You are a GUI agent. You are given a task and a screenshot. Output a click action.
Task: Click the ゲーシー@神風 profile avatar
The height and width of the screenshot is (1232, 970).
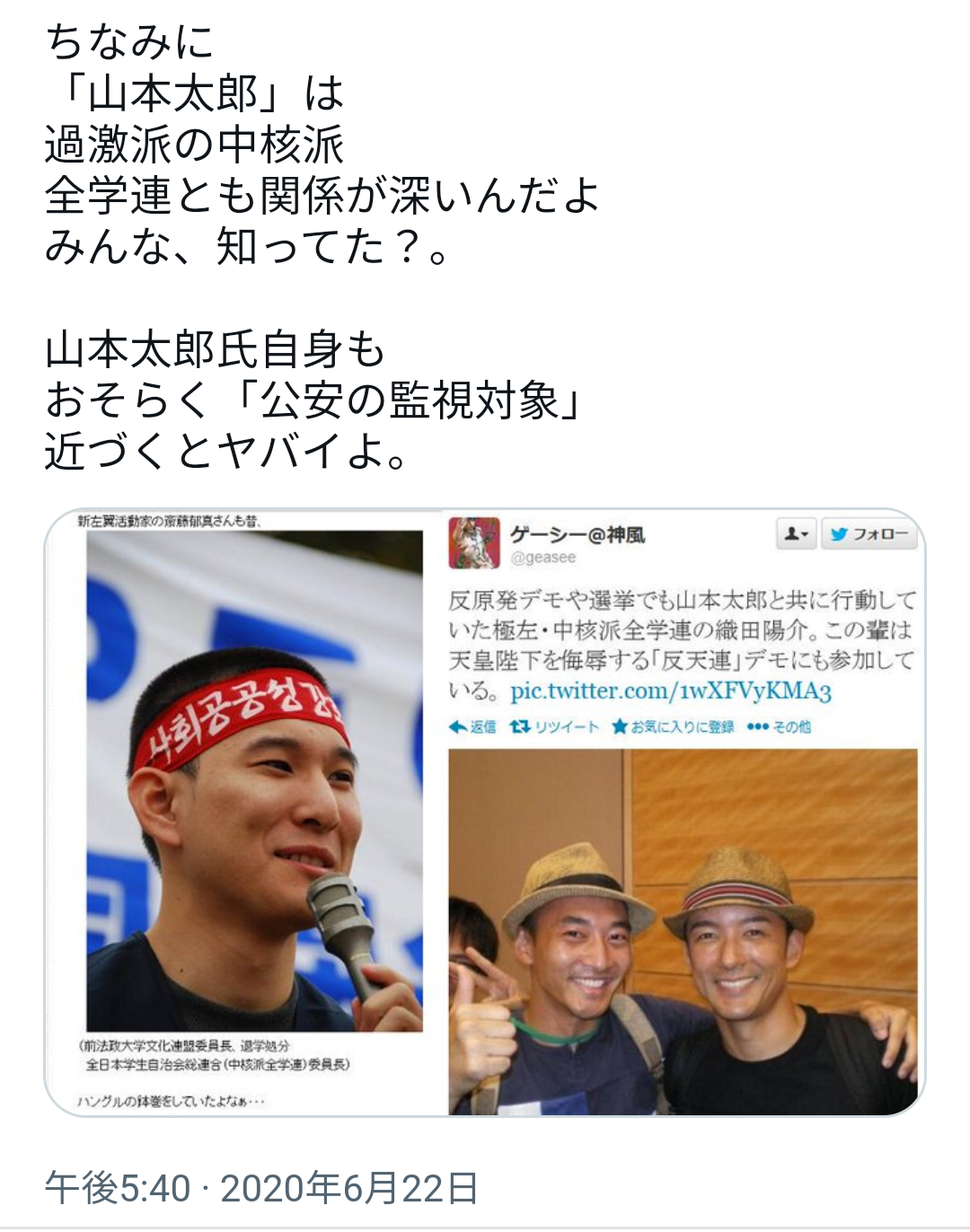coord(474,542)
